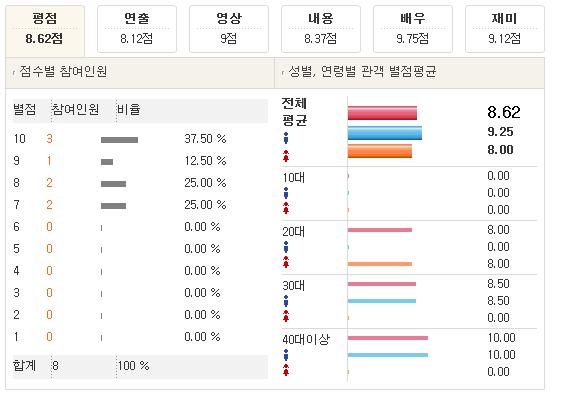Click the 성별, 연령별 관객 별점평균 header
The height and width of the screenshot is (402, 562).
tap(362, 72)
